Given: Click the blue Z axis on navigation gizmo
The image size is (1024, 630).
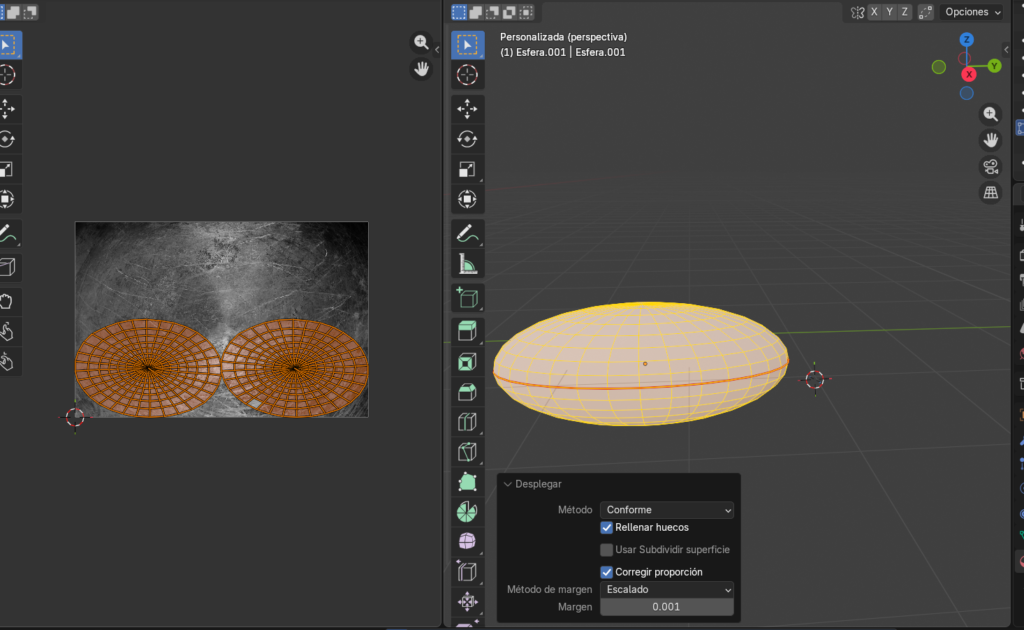Looking at the screenshot, I should click(966, 40).
